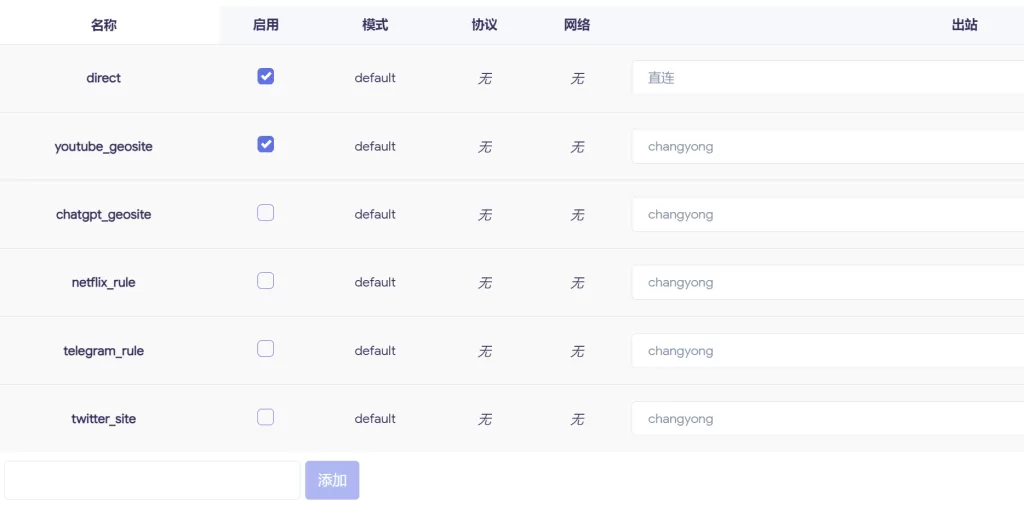
Task: Click the network 无 in the direct row
Action: [577, 78]
